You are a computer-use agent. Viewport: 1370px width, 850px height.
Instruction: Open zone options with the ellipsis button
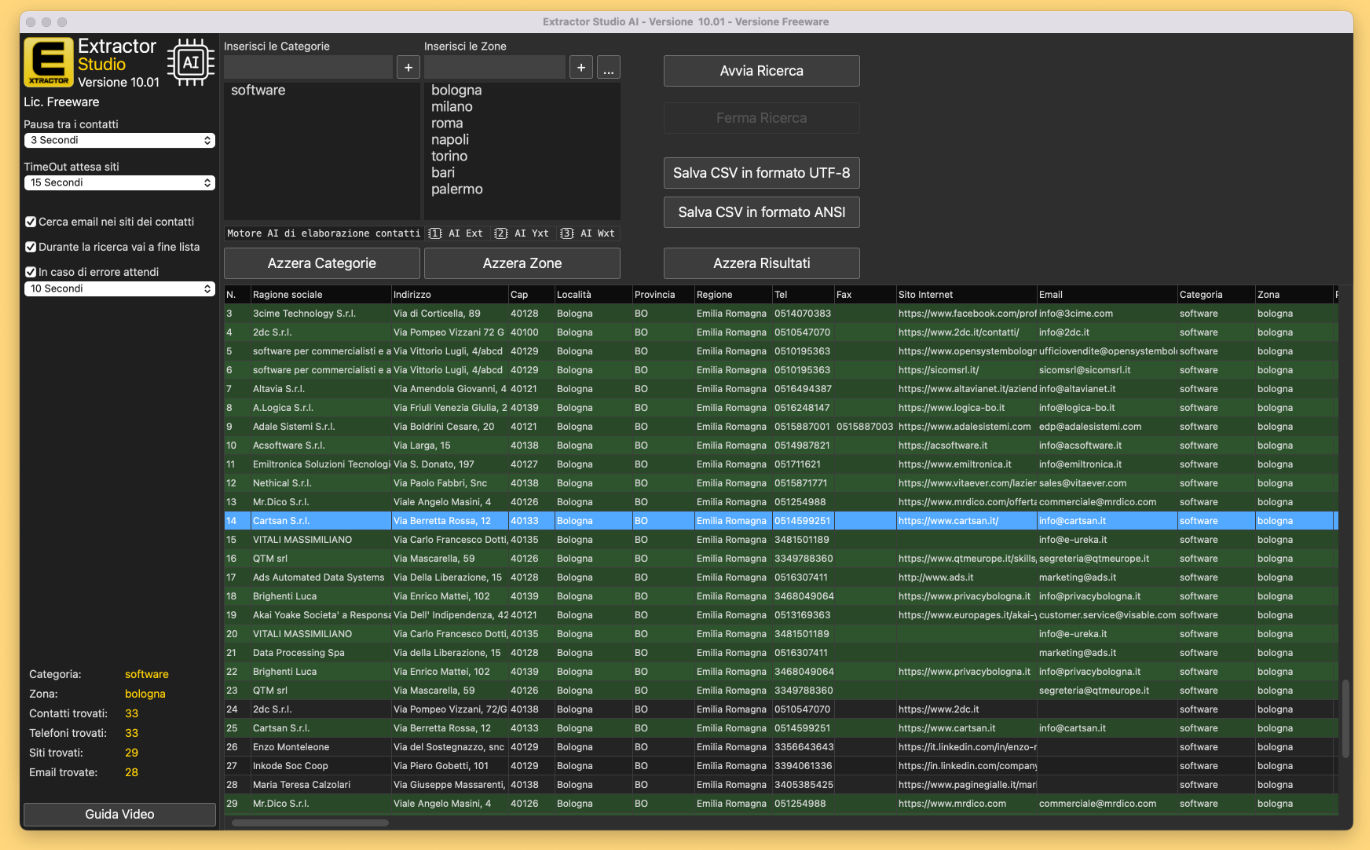(609, 68)
